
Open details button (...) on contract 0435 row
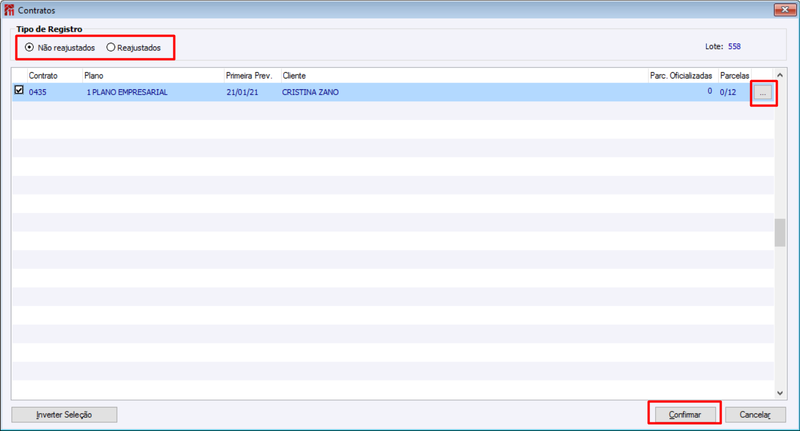pos(763,93)
